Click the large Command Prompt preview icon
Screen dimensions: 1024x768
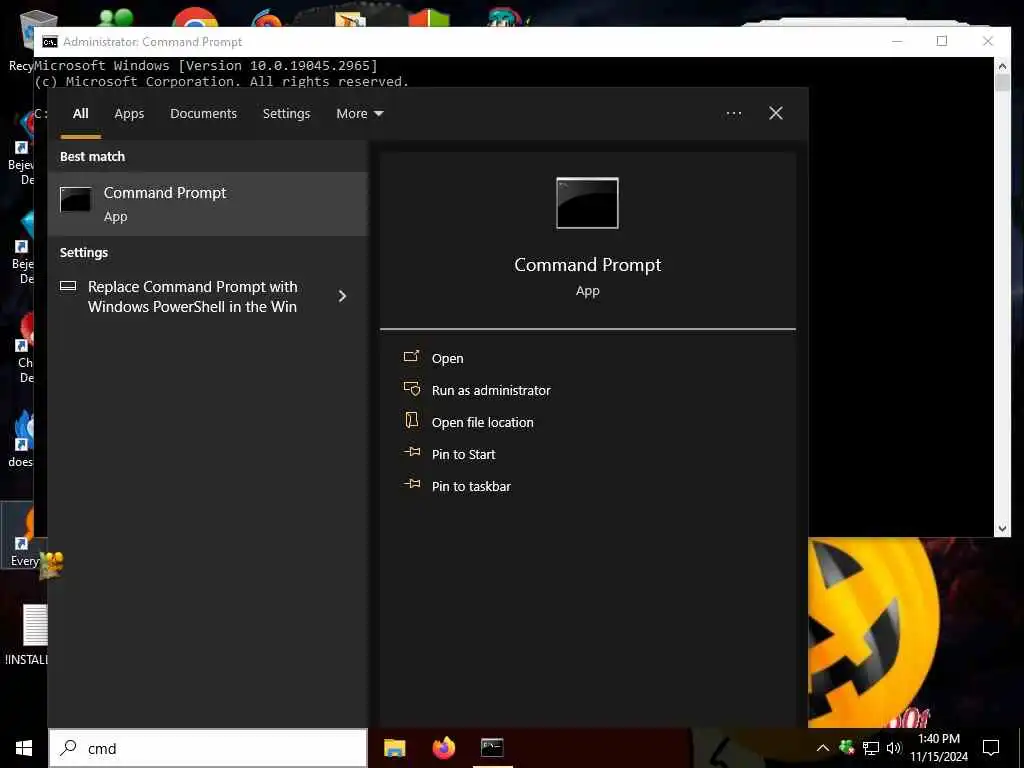[587, 203]
